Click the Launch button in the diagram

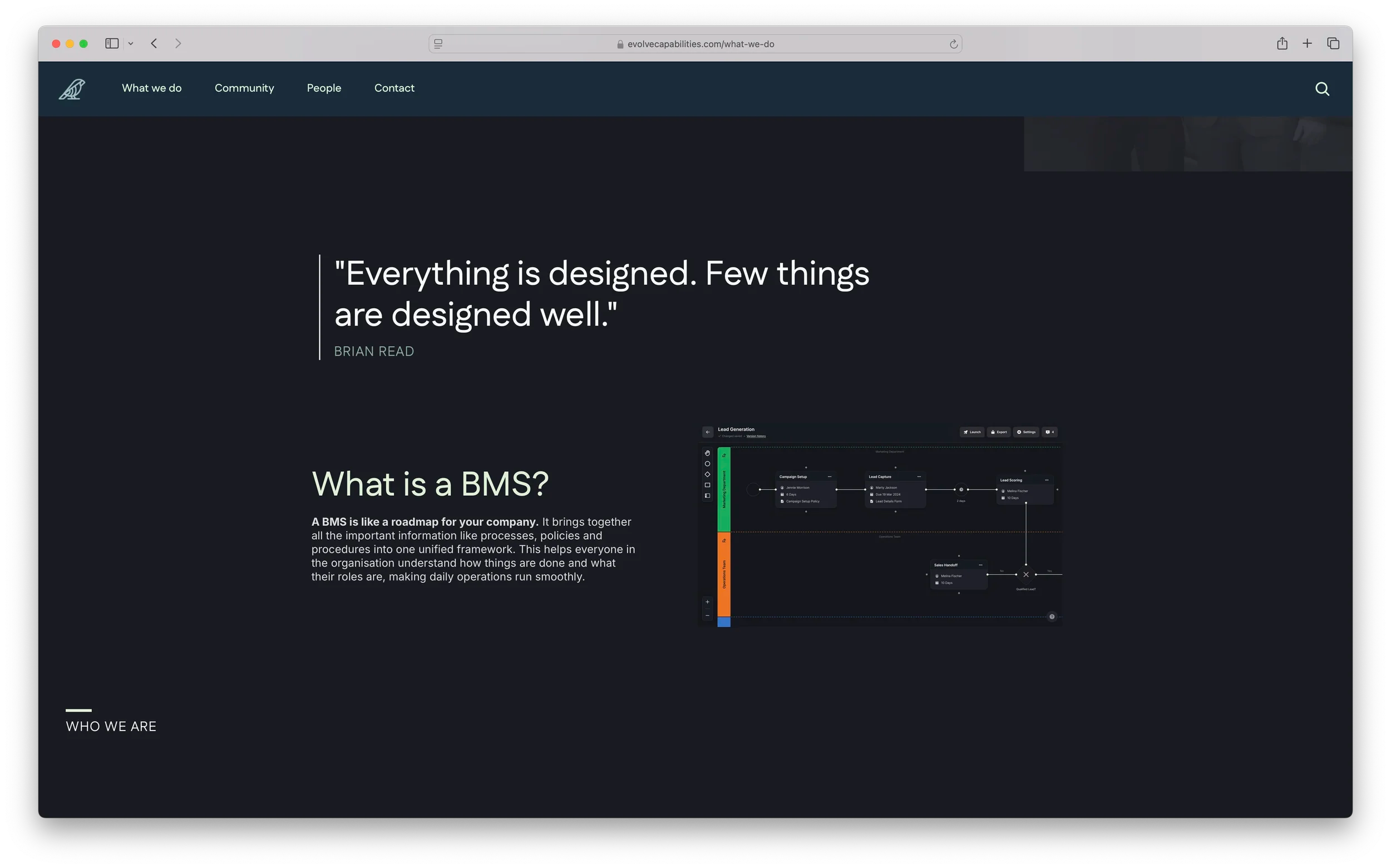pos(972,432)
